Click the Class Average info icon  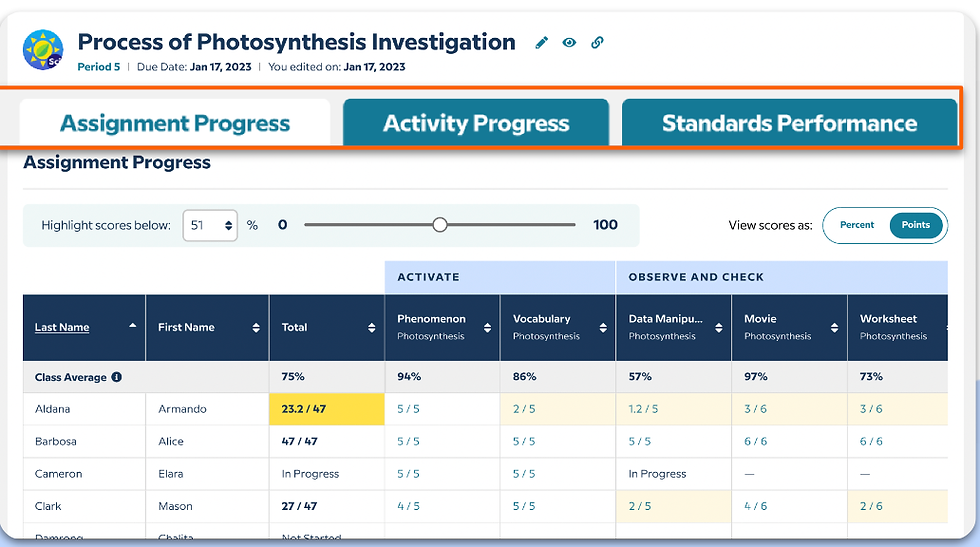pyautogui.click(x=116, y=377)
